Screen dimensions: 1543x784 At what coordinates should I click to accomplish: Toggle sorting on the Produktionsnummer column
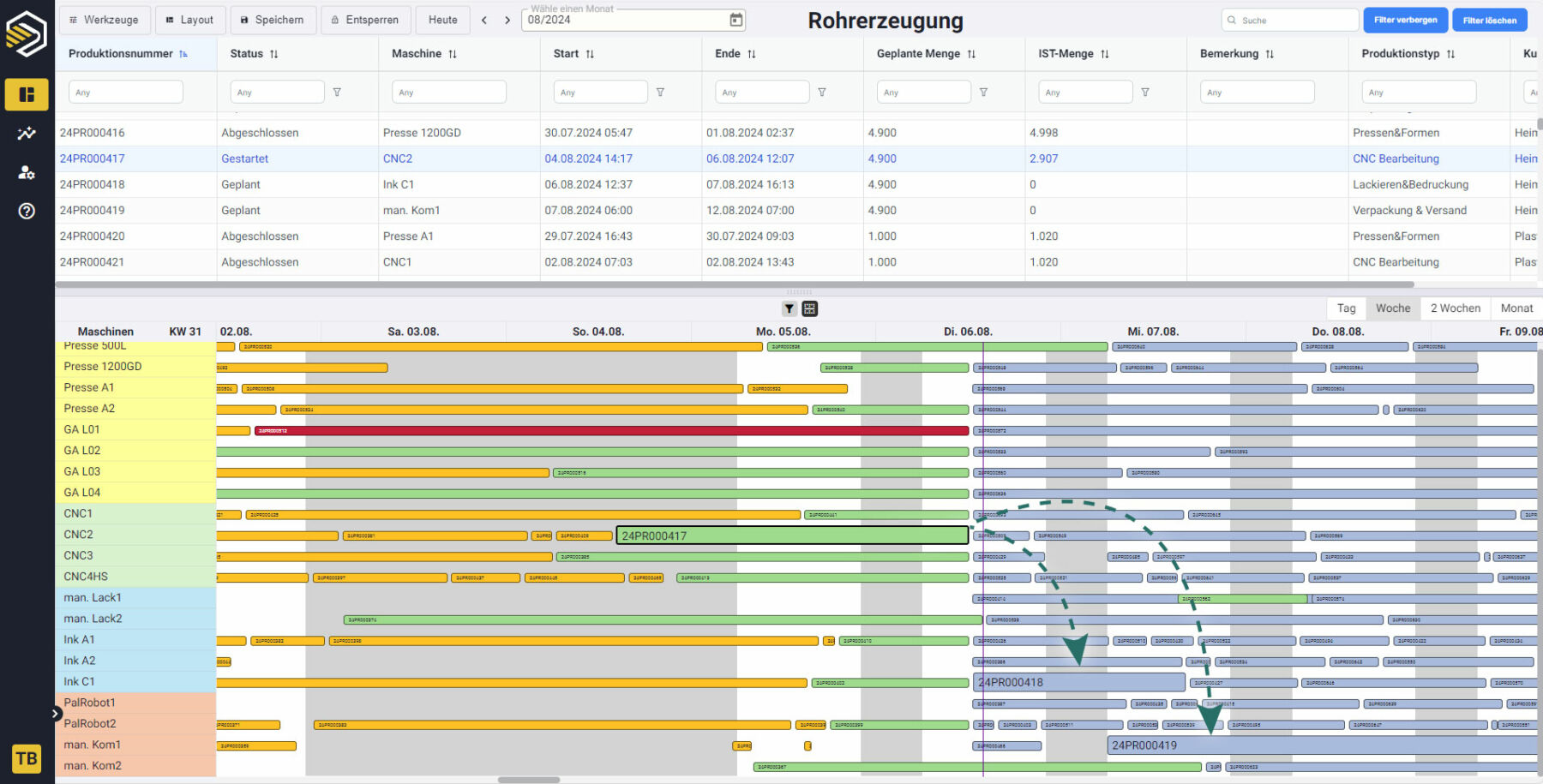183,52
